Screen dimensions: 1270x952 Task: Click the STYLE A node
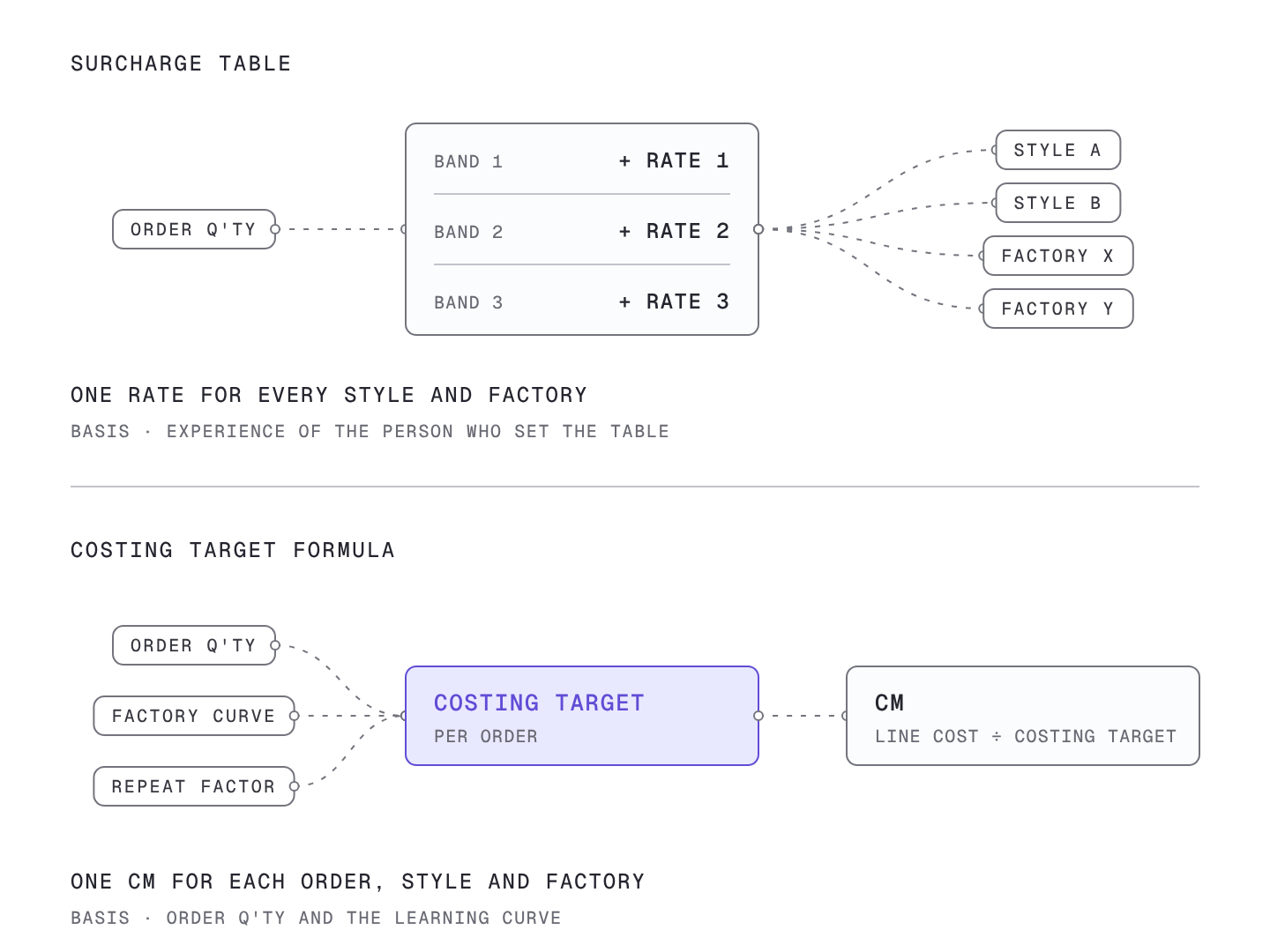pyautogui.click(x=1057, y=150)
